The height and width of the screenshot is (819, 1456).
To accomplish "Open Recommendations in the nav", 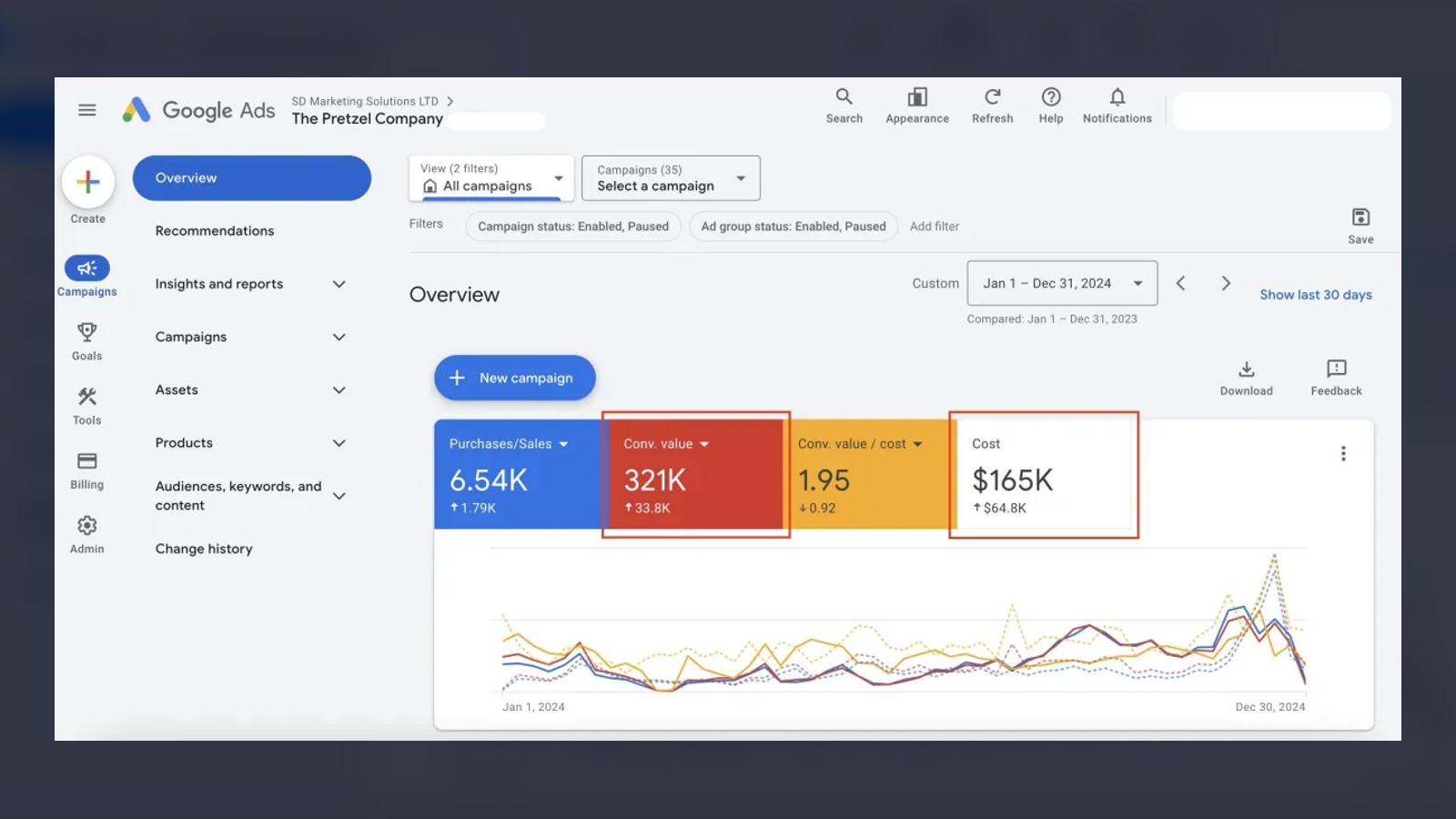I will tap(215, 231).
